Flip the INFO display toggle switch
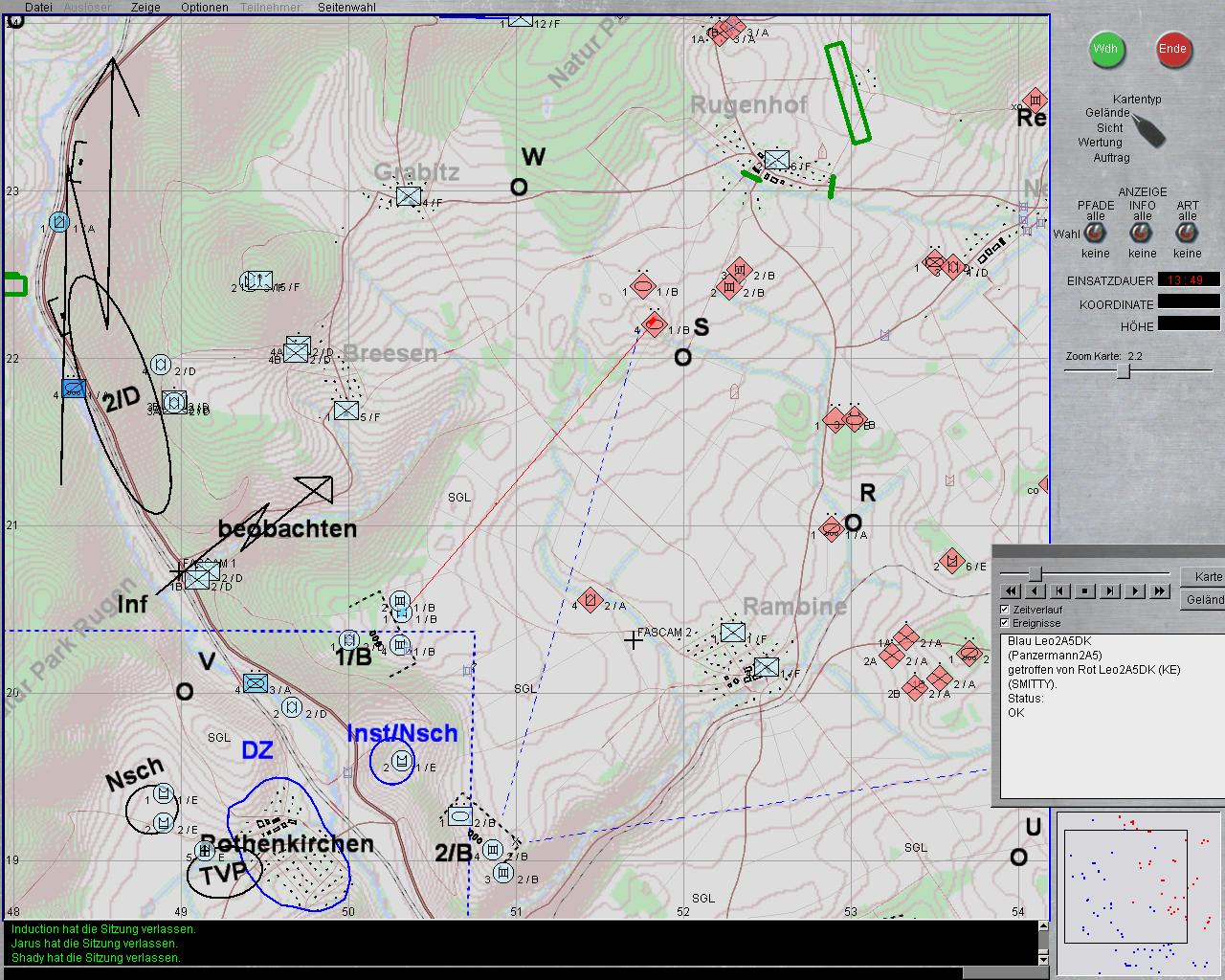The width and height of the screenshot is (1225, 980). (x=1142, y=234)
